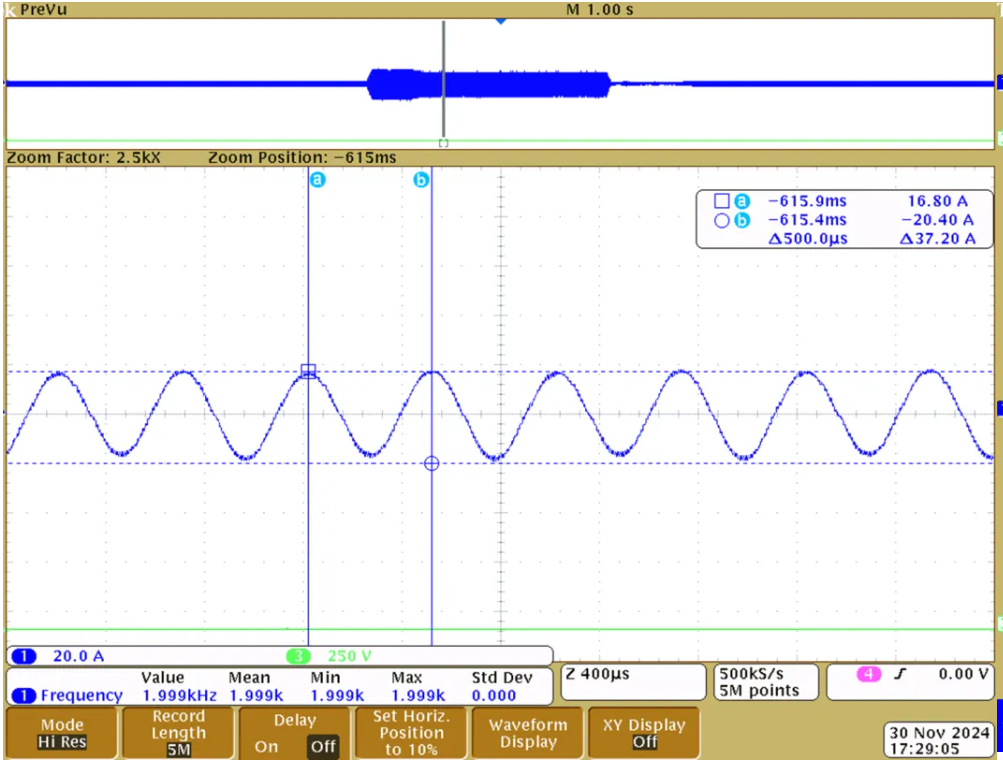Click the rising edge trigger slope icon
1003x760 pixels.
[901, 674]
